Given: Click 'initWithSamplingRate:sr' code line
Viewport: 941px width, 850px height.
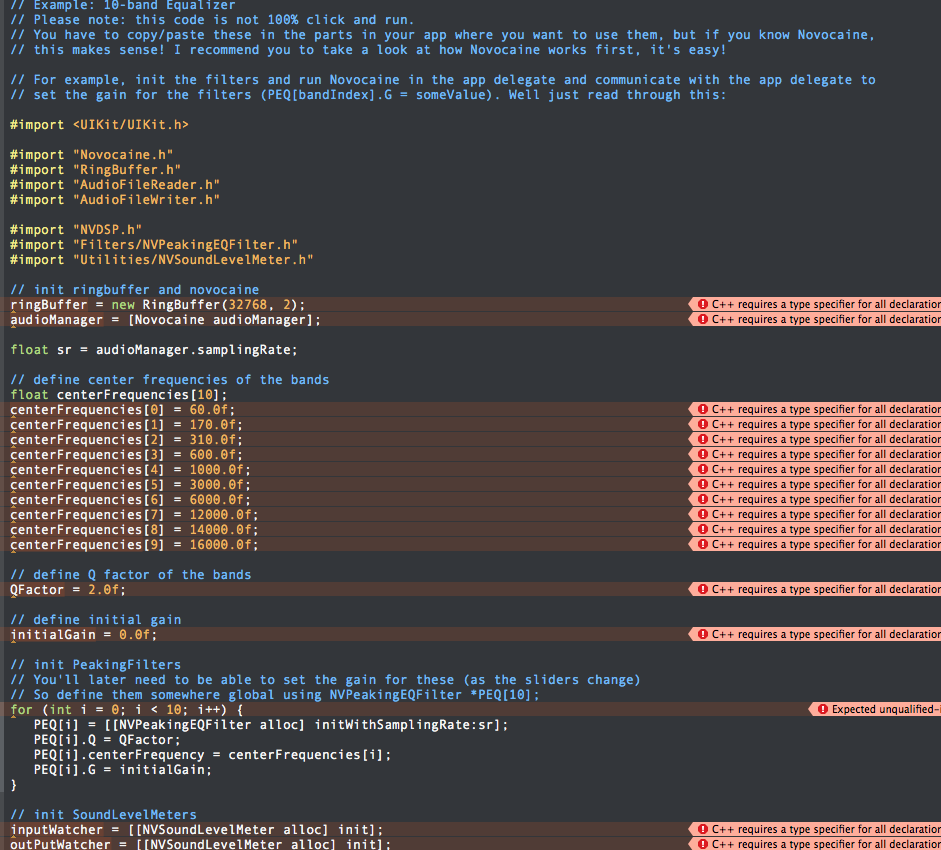Looking at the screenshot, I should pyautogui.click(x=271, y=725).
